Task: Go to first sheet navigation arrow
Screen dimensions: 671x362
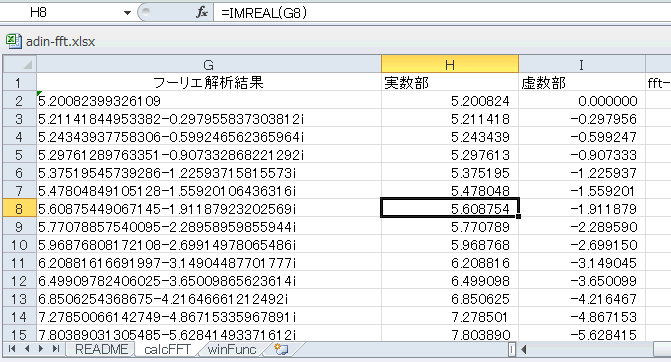Action: [12, 349]
